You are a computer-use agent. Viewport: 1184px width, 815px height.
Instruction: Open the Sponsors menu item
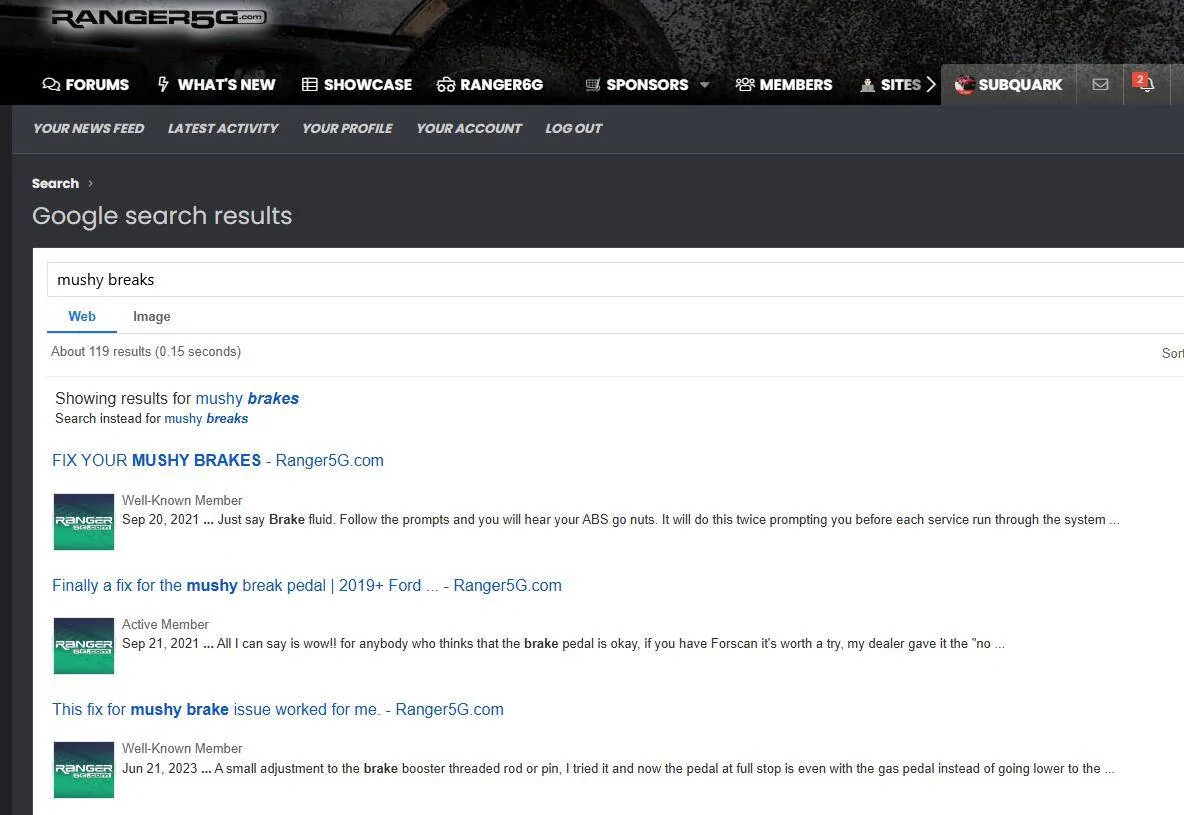638,85
